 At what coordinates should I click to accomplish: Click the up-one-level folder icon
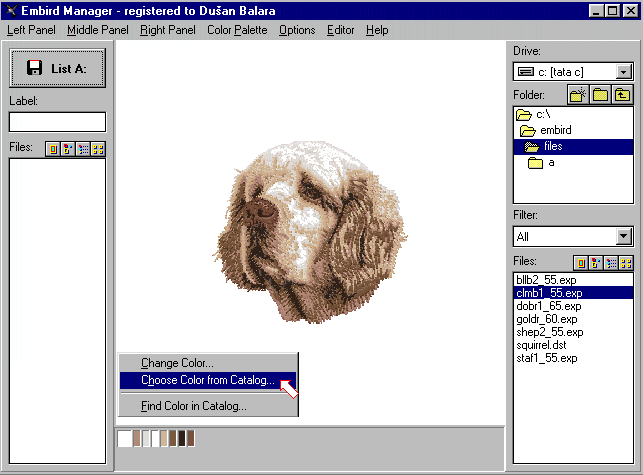(622, 95)
